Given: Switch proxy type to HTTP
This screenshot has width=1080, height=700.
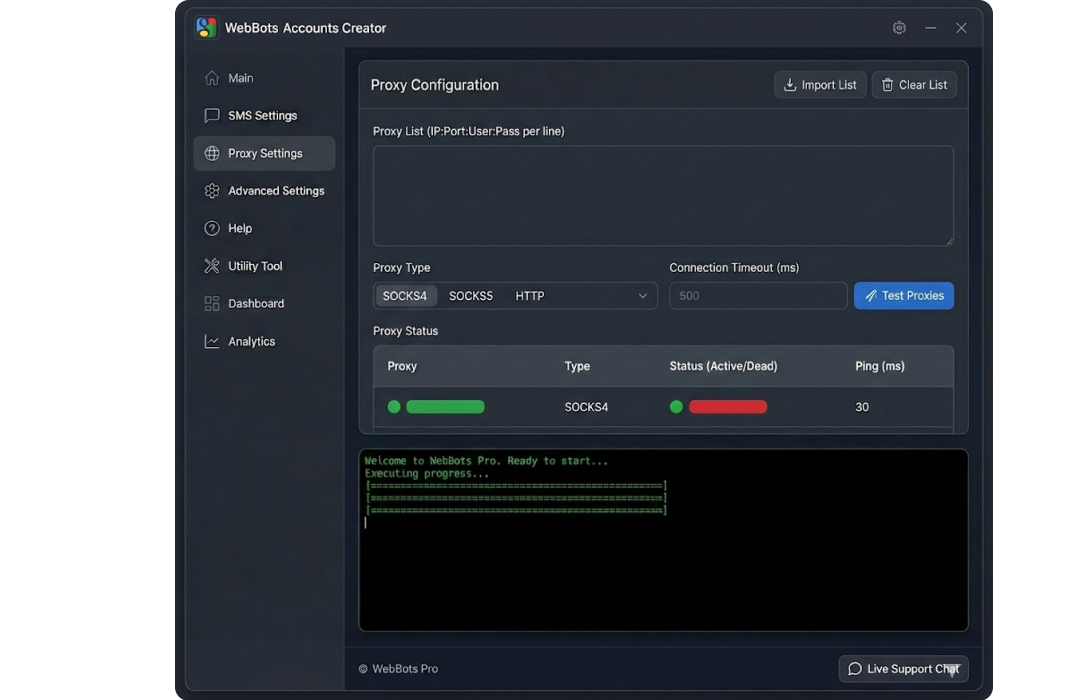Looking at the screenshot, I should coord(529,295).
